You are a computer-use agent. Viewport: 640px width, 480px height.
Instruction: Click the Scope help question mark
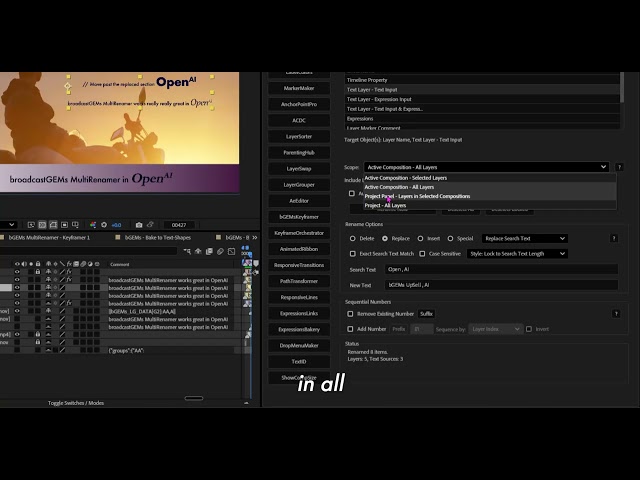tap(619, 167)
